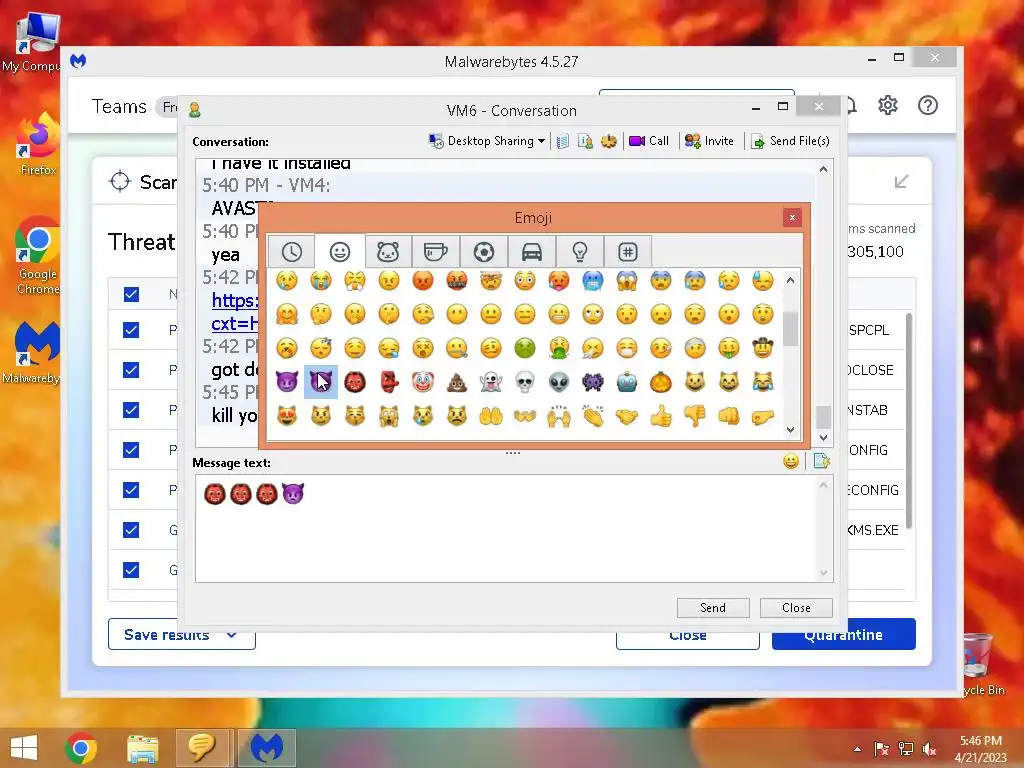Insert the robot emoji
Screen dimensions: 1024x768
point(627,382)
